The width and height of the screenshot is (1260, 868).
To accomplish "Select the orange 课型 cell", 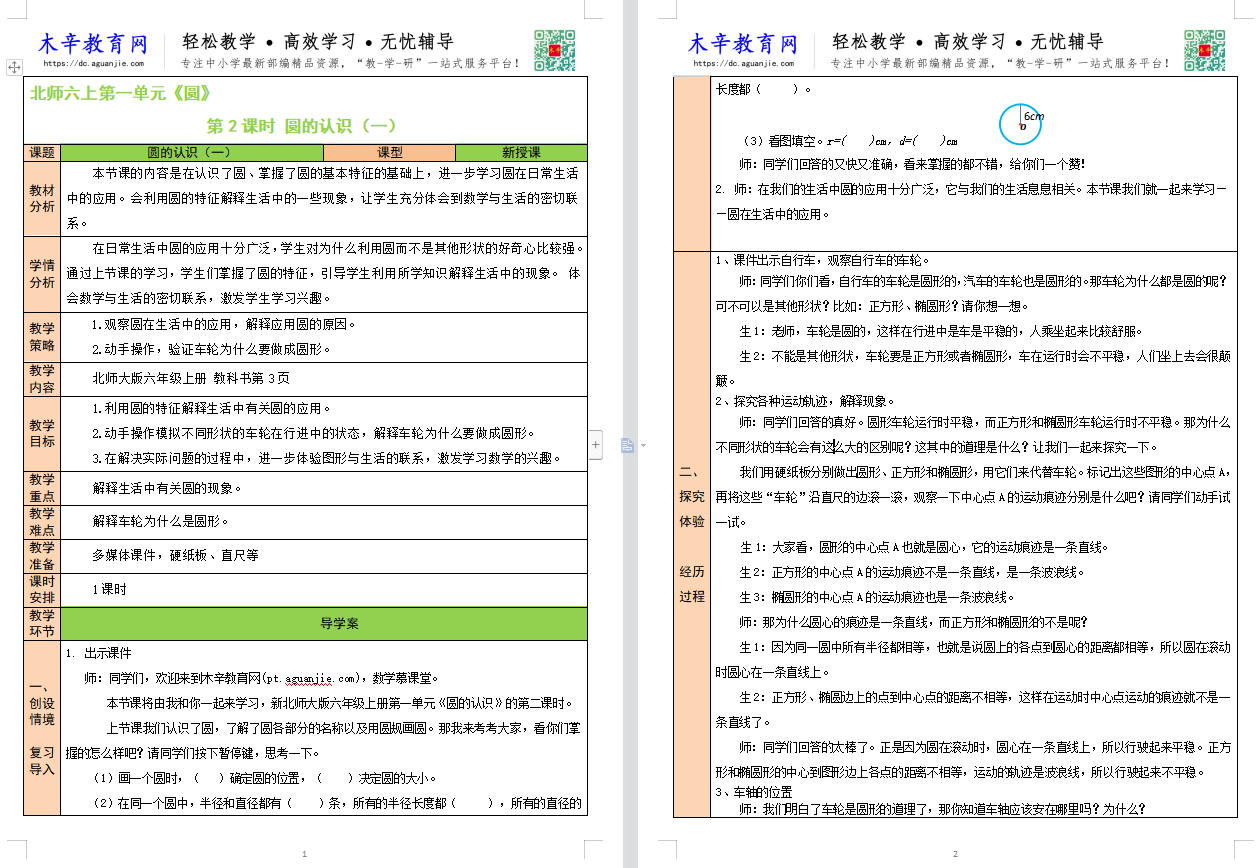I will 389,153.
